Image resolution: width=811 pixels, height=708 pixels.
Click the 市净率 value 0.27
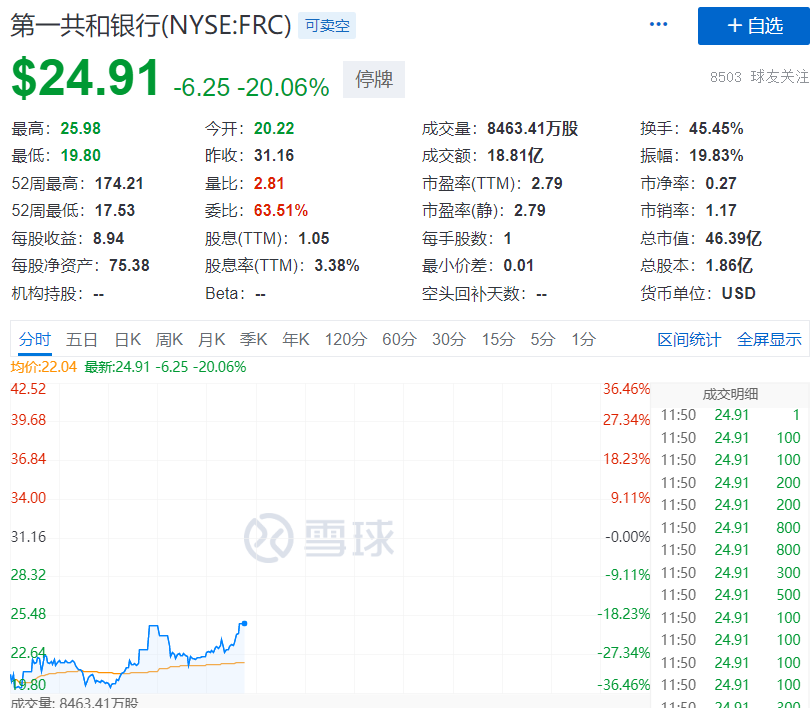pyautogui.click(x=720, y=183)
